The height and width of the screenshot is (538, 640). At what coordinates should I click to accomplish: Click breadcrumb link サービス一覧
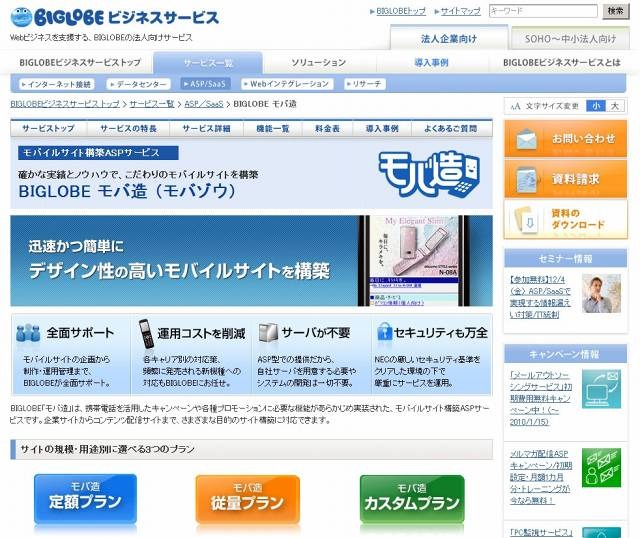(152, 104)
